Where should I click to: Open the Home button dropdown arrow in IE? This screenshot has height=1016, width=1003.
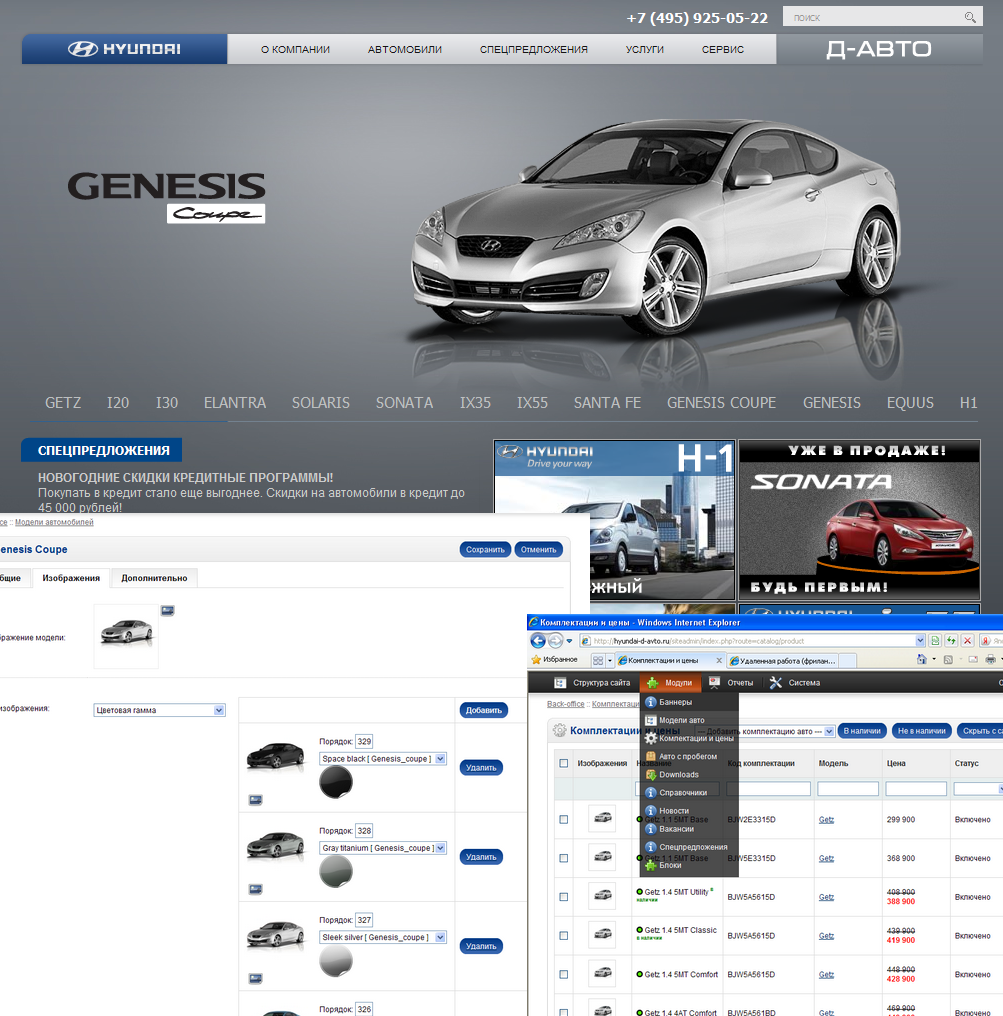(934, 660)
